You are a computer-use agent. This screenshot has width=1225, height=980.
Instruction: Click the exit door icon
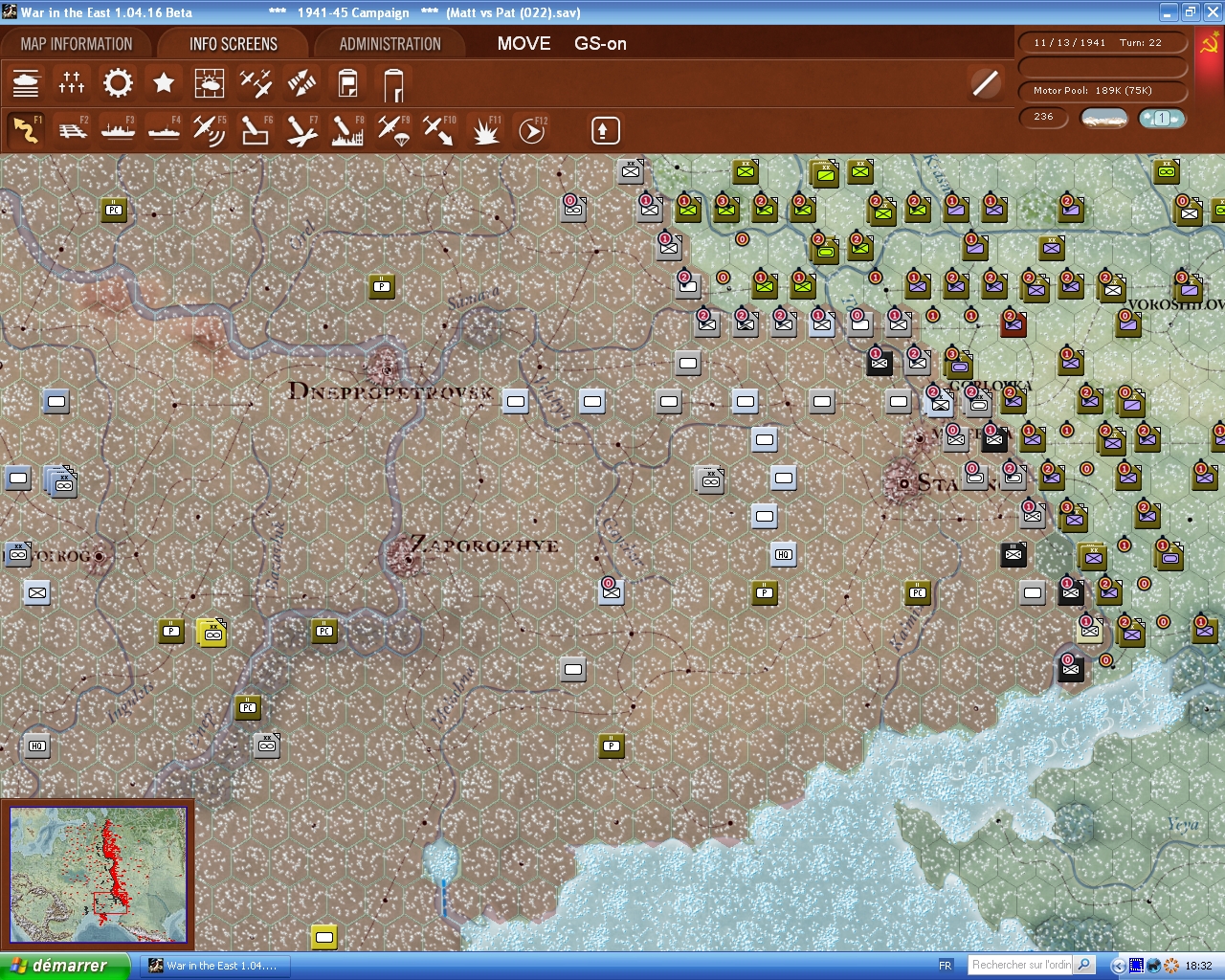(393, 83)
